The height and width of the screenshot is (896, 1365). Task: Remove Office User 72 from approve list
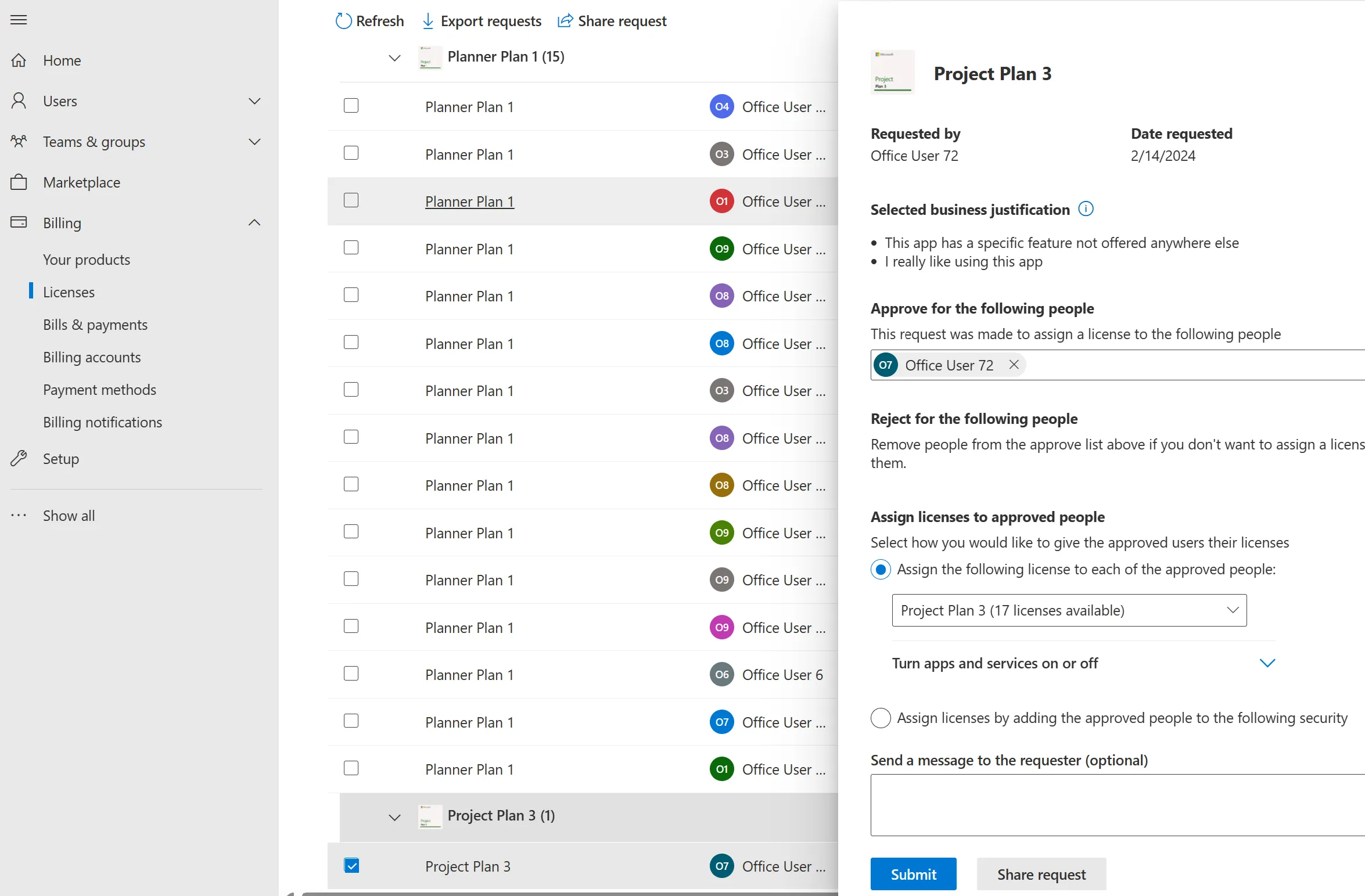coord(1014,365)
